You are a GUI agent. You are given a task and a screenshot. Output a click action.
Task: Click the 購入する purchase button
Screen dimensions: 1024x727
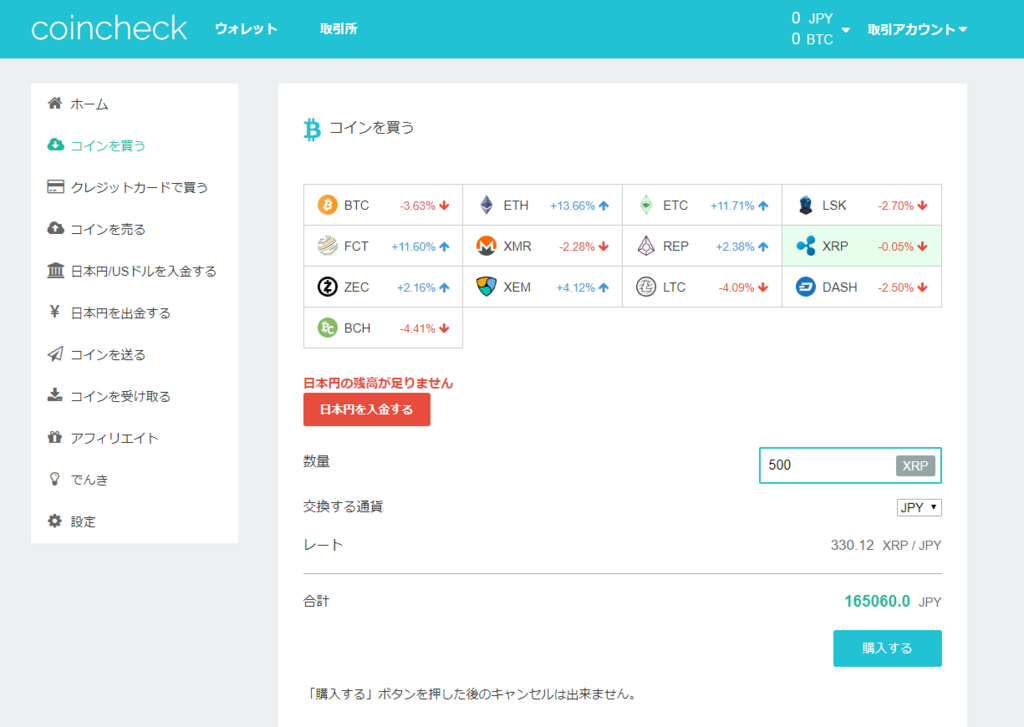point(887,648)
